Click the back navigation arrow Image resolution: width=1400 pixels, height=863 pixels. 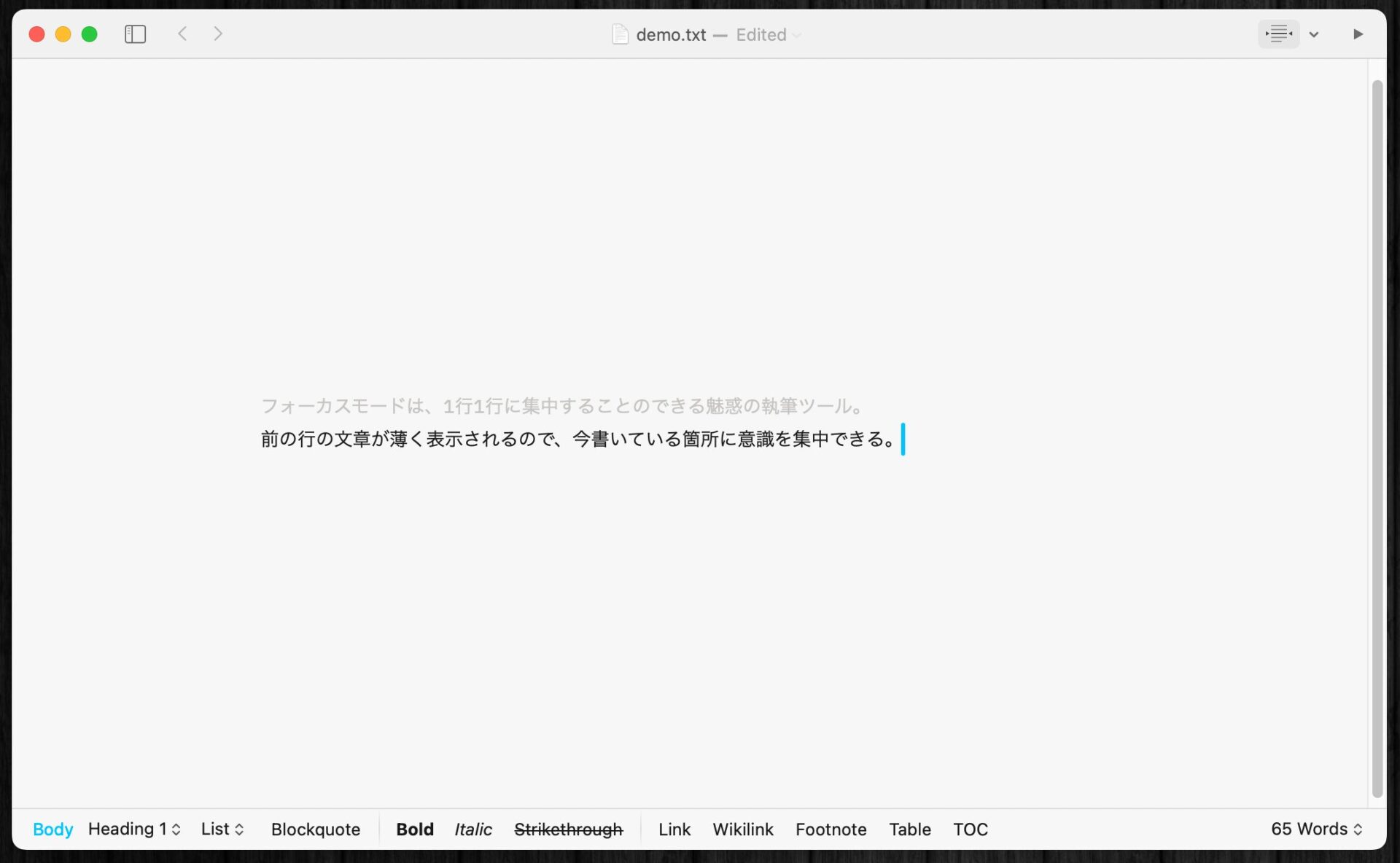click(x=183, y=34)
